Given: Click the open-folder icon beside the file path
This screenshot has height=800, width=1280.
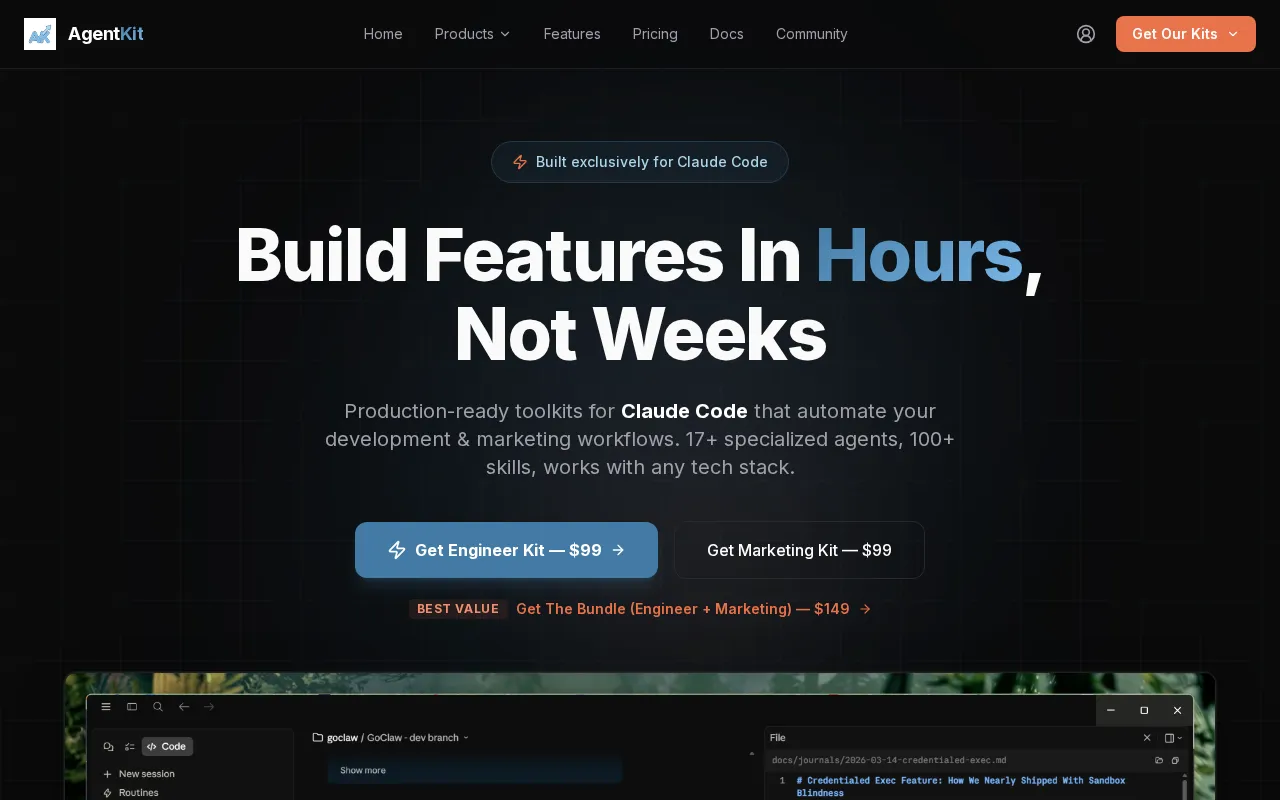Looking at the screenshot, I should [x=1159, y=760].
